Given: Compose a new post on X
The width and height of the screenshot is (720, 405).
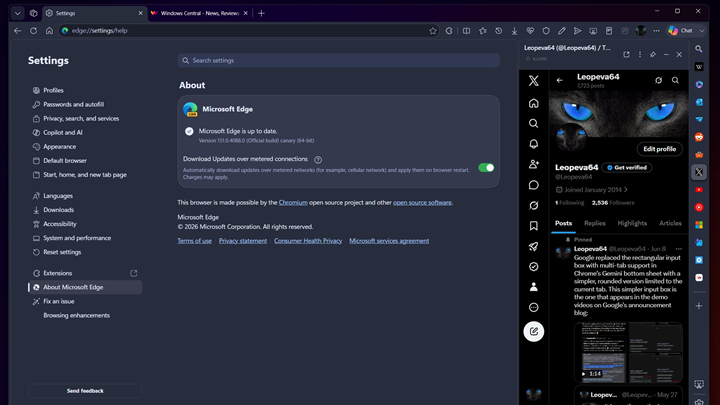Looking at the screenshot, I should tap(534, 331).
